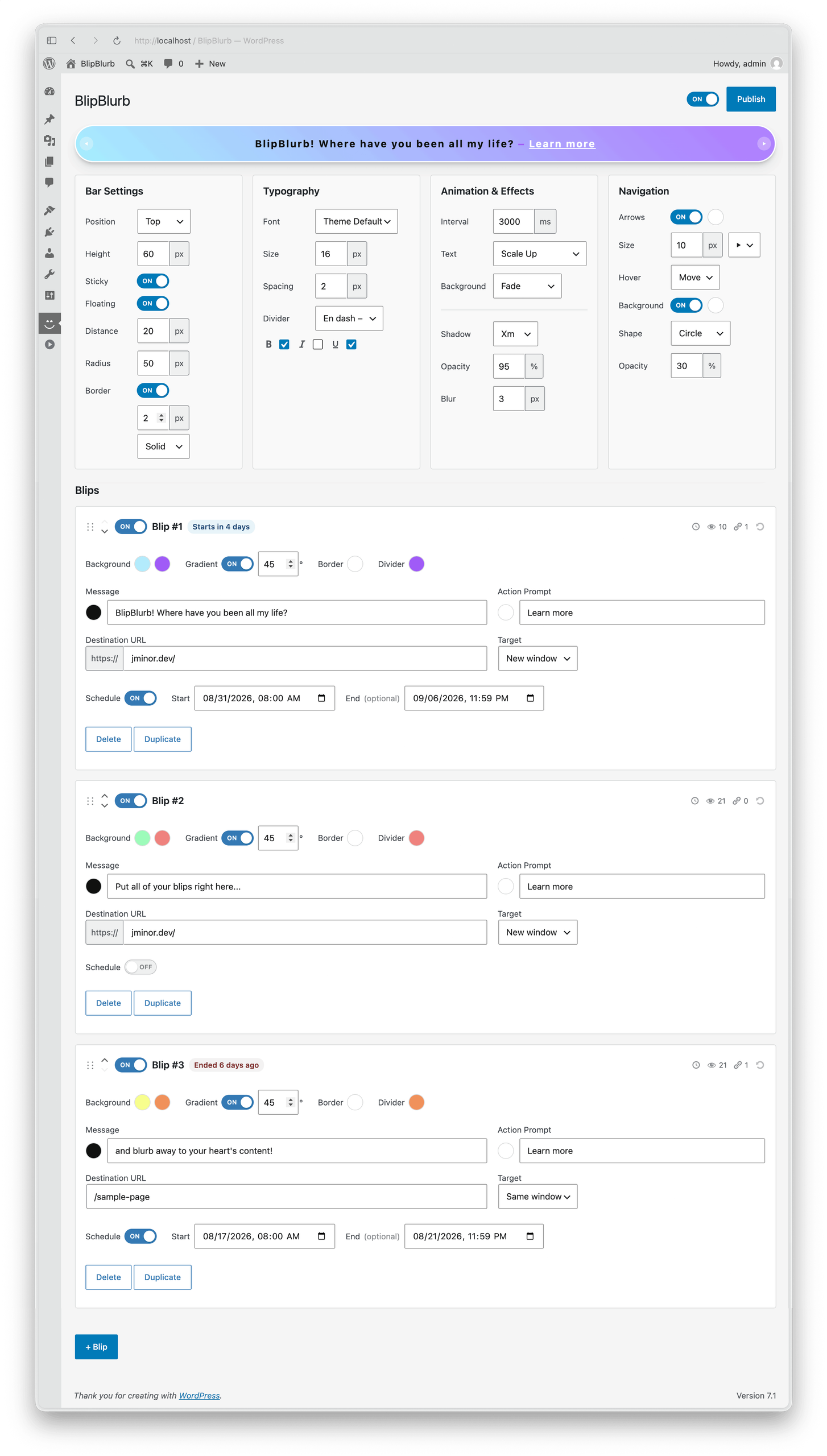This screenshot has height=1456, width=827.
Task: Open the Font dropdown showing Theme Default
Action: (357, 222)
